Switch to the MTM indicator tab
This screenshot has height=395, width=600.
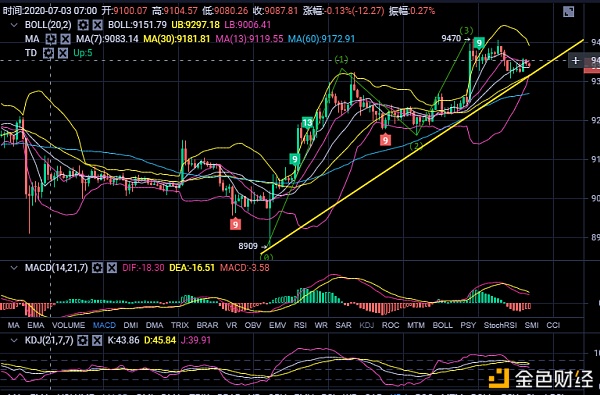[x=416, y=325]
